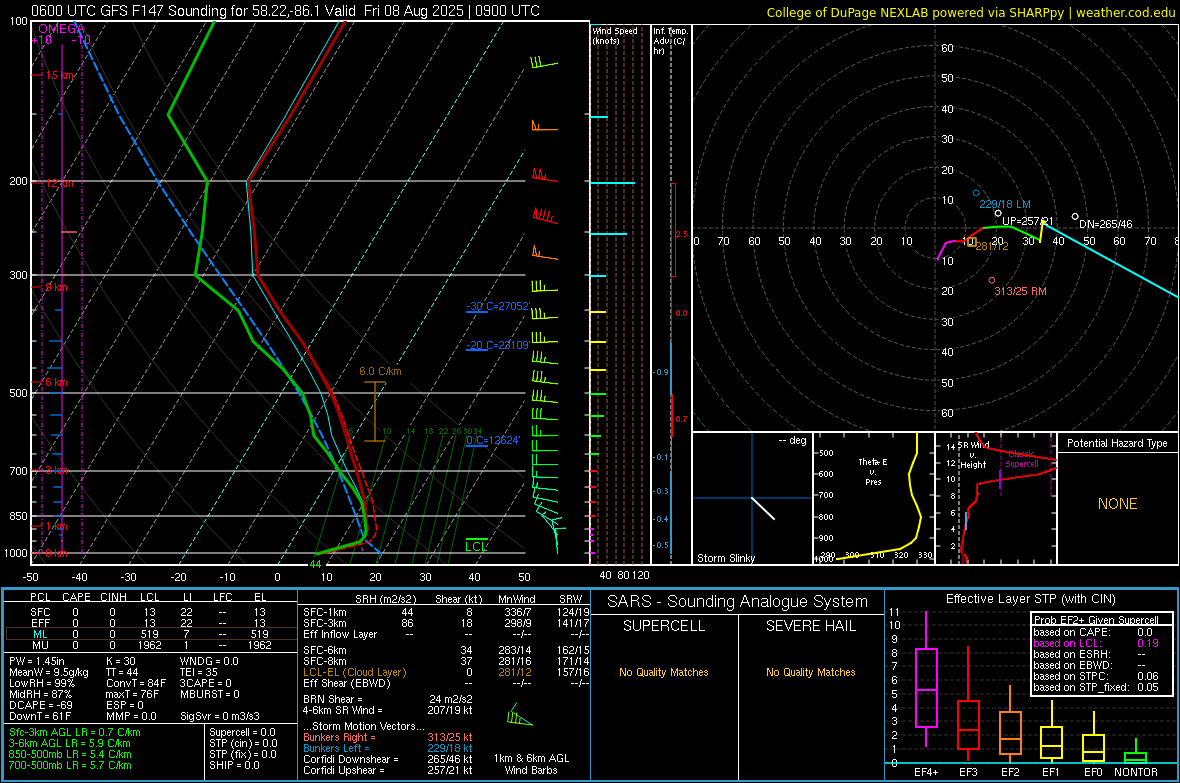Click the green 1km & 6km wind barb icon
The image size is (1180, 783).
point(518,715)
